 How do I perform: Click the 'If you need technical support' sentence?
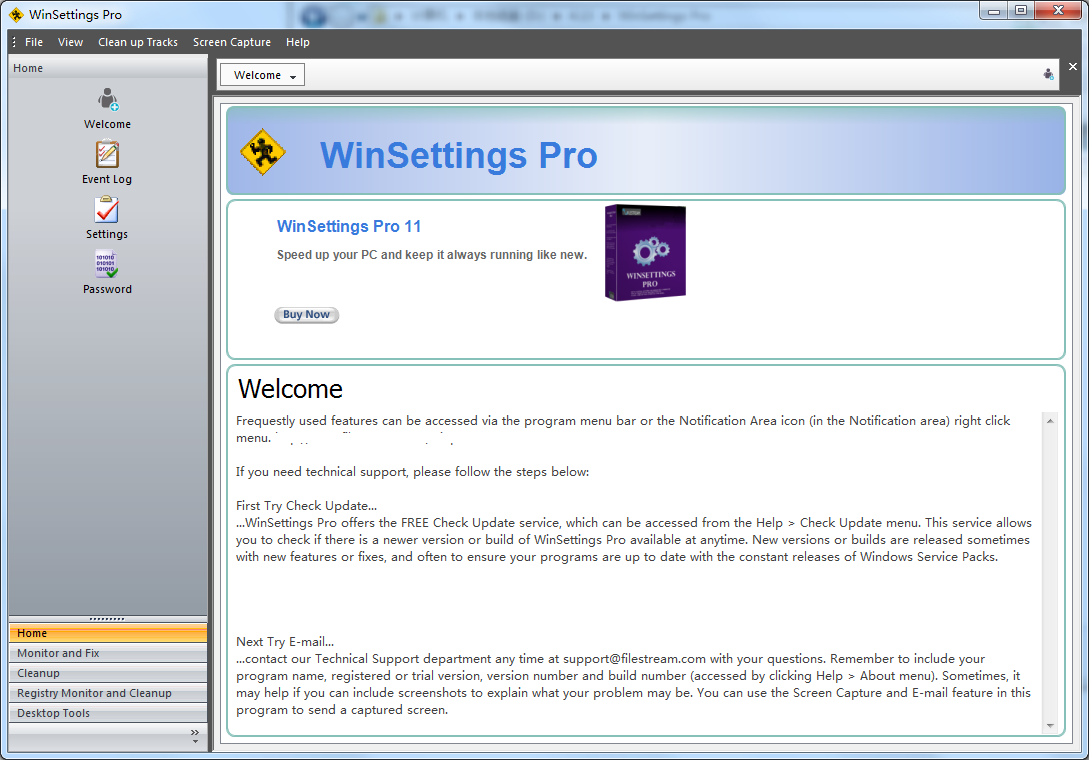point(413,472)
